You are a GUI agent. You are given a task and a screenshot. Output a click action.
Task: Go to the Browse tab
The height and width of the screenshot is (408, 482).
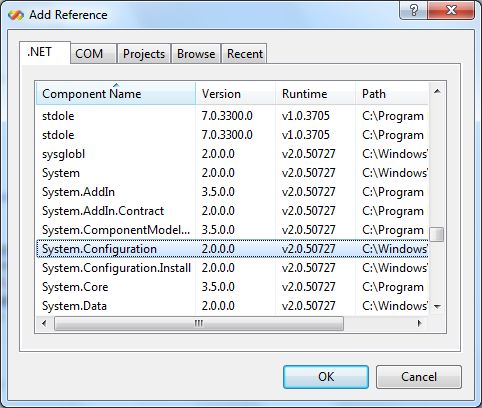(x=196, y=54)
